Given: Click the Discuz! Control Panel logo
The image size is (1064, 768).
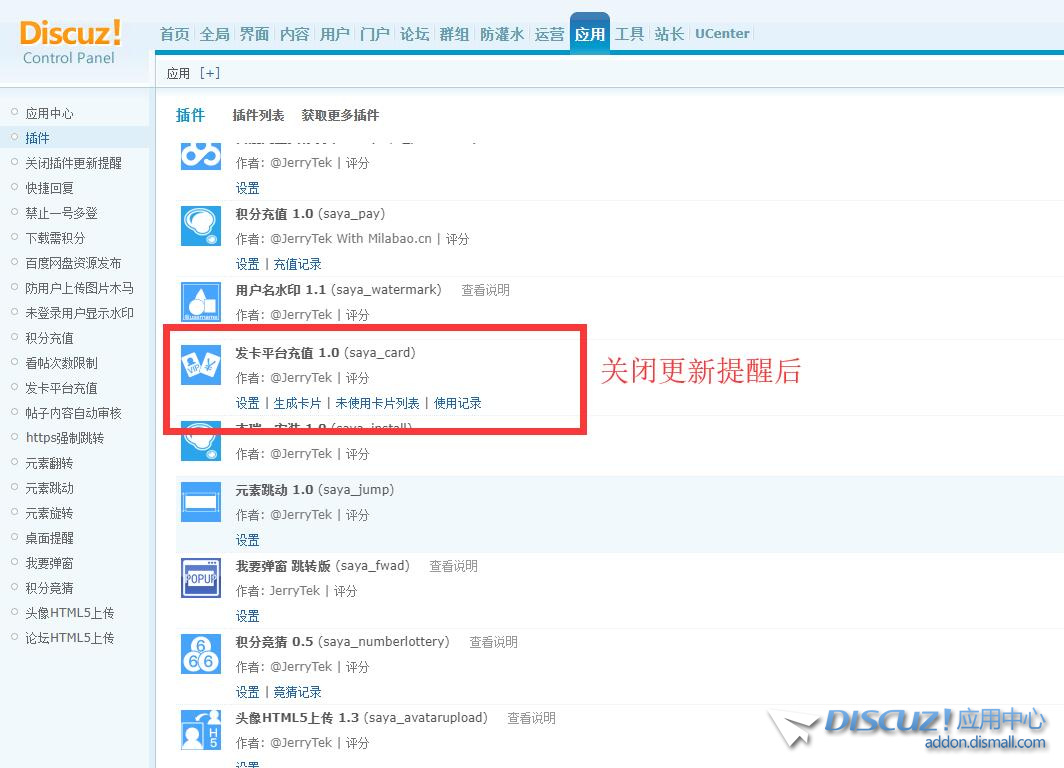Looking at the screenshot, I should coord(70,42).
